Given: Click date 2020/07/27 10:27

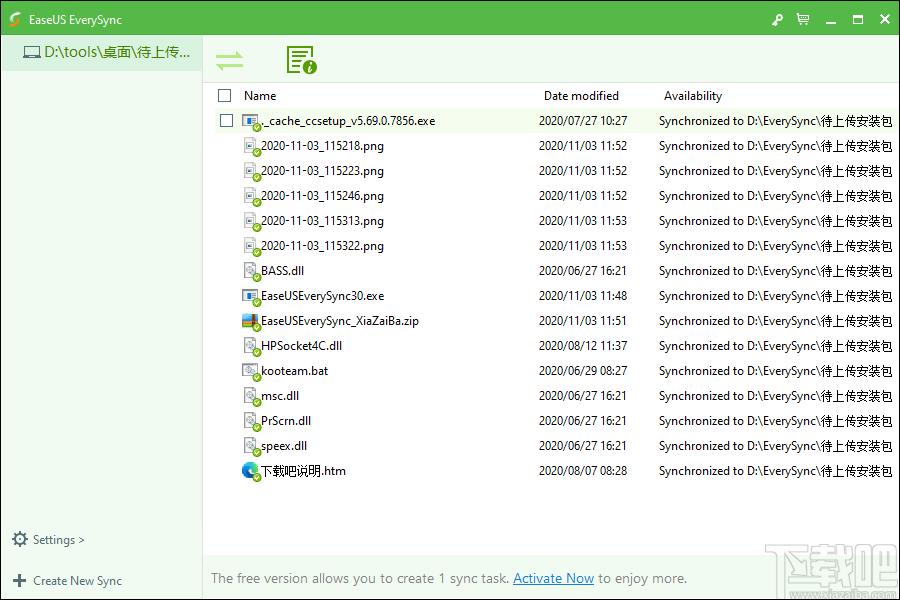Looking at the screenshot, I should pyautogui.click(x=583, y=121).
